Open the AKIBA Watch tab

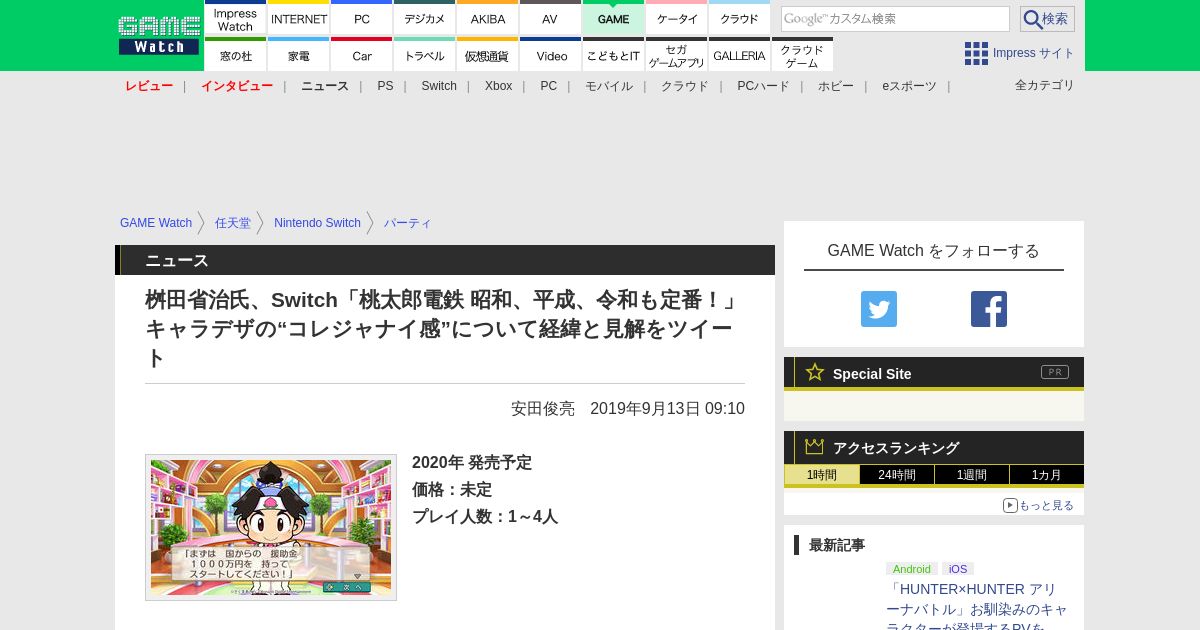[488, 18]
